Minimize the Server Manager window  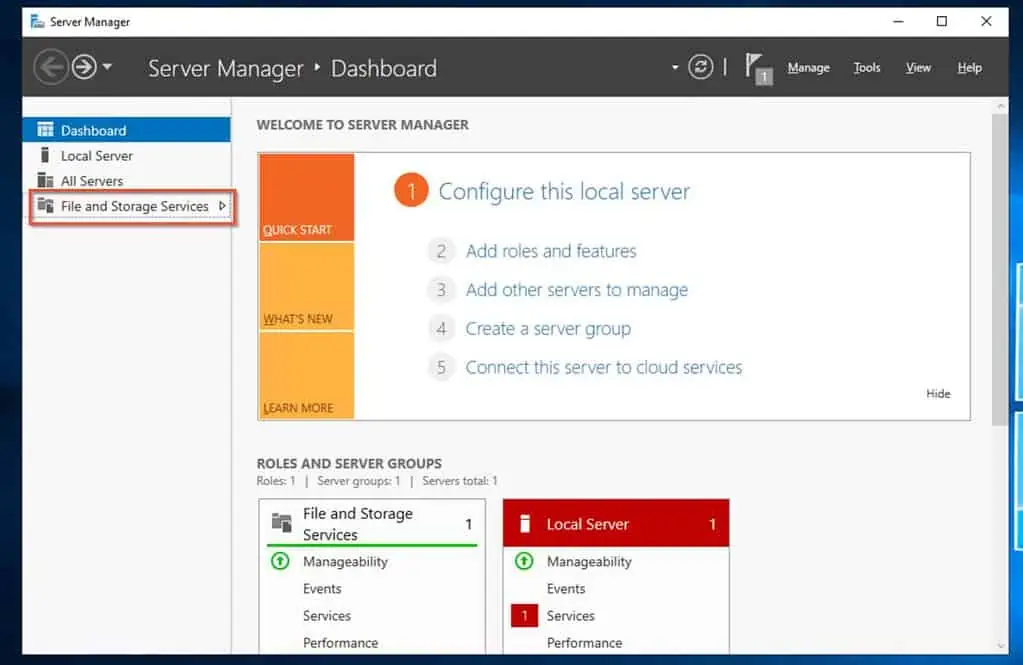tap(898, 22)
